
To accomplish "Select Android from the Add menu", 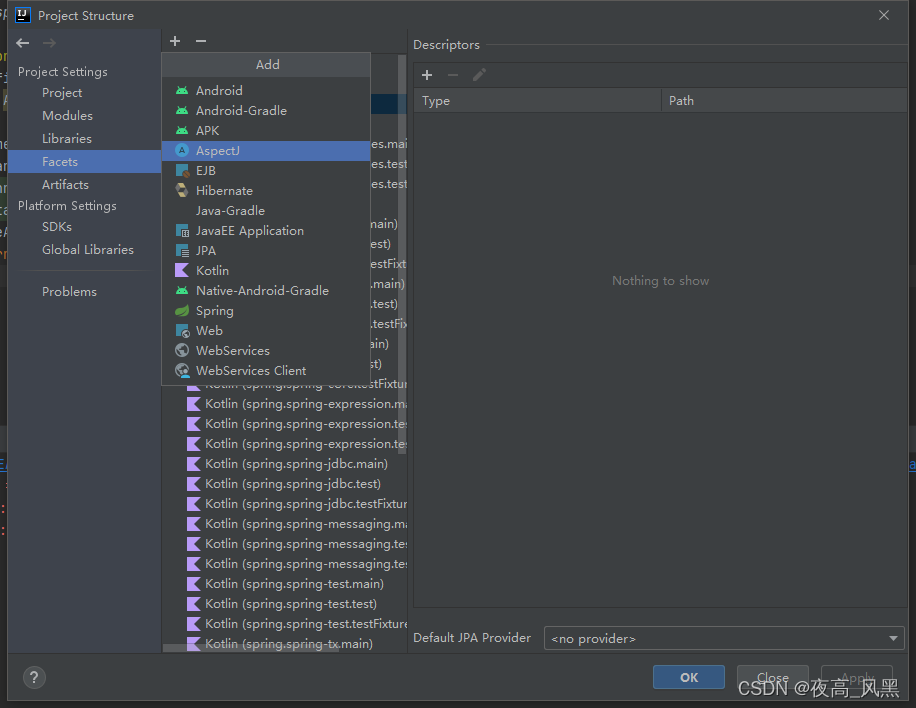I will coord(266,91).
